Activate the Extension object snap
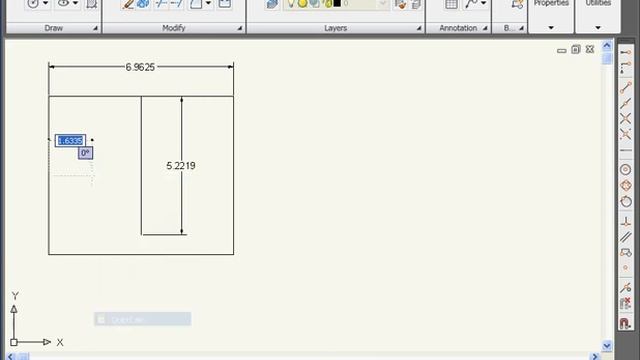Viewport: 640px width, 360px height. [625, 151]
